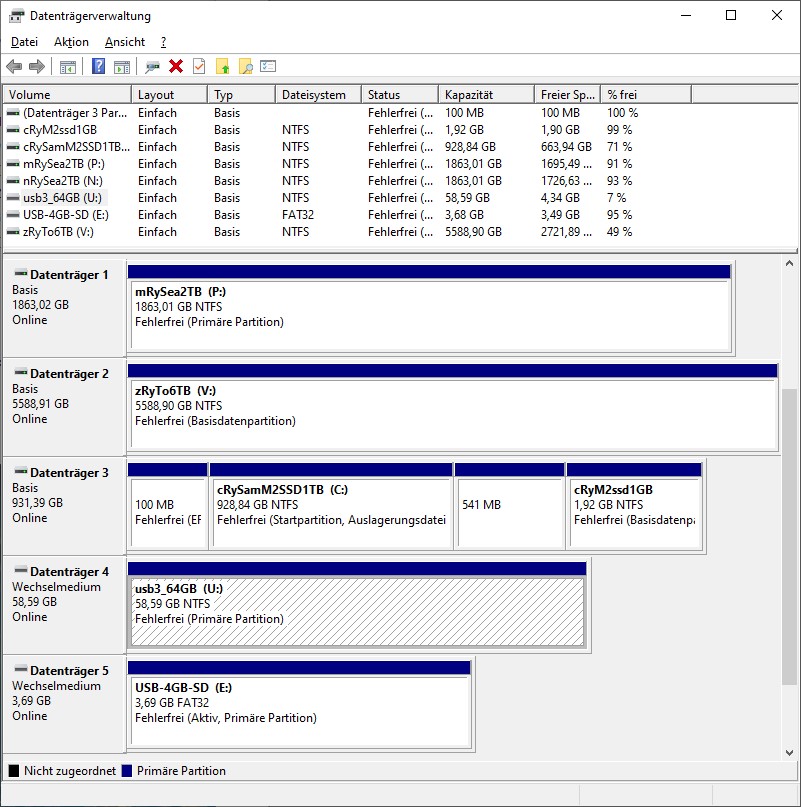This screenshot has height=807, width=801.
Task: Sort by Status column header
Action: [x=400, y=95]
